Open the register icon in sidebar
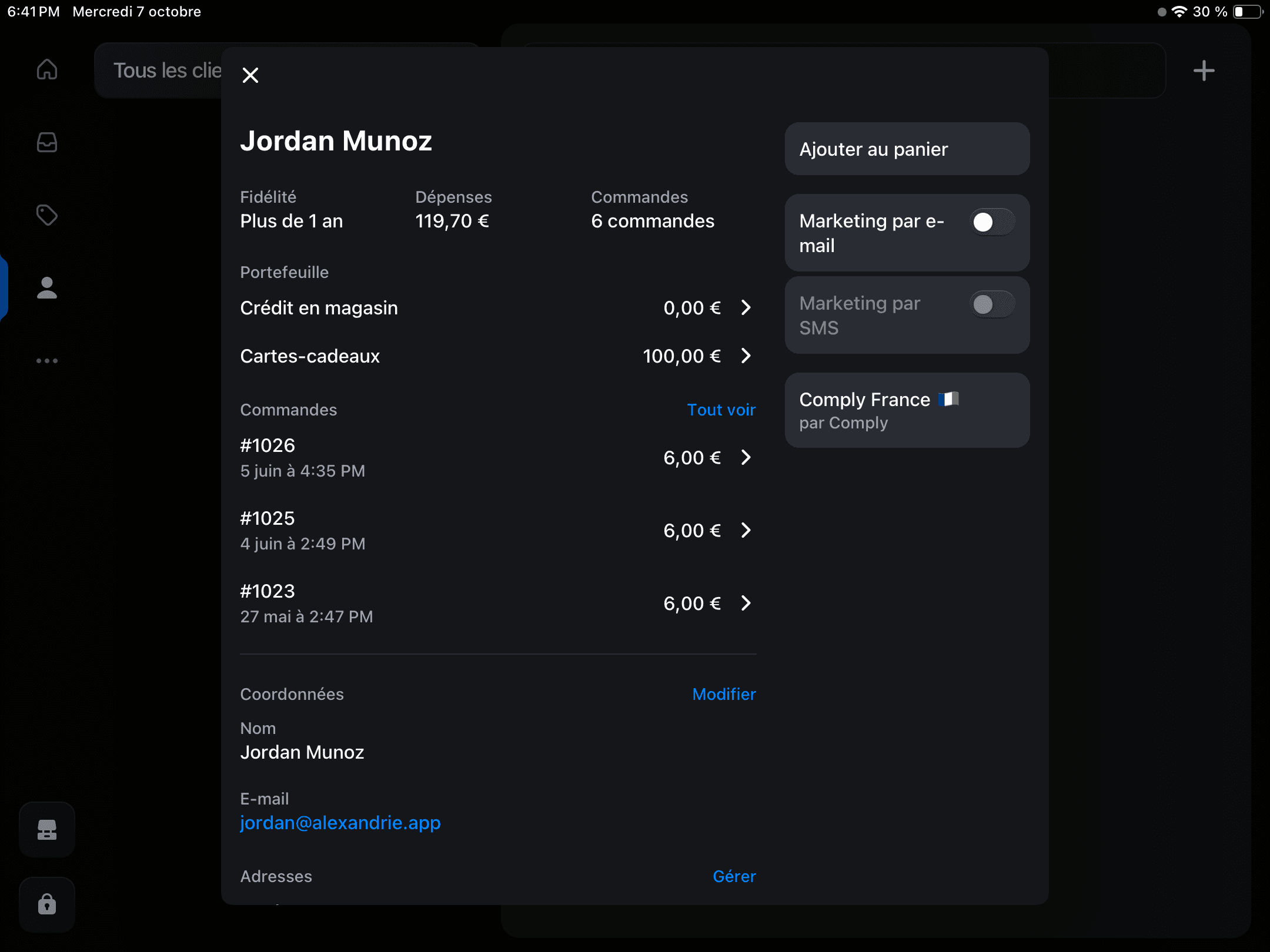Viewport: 1270px width, 952px height. coord(47,830)
